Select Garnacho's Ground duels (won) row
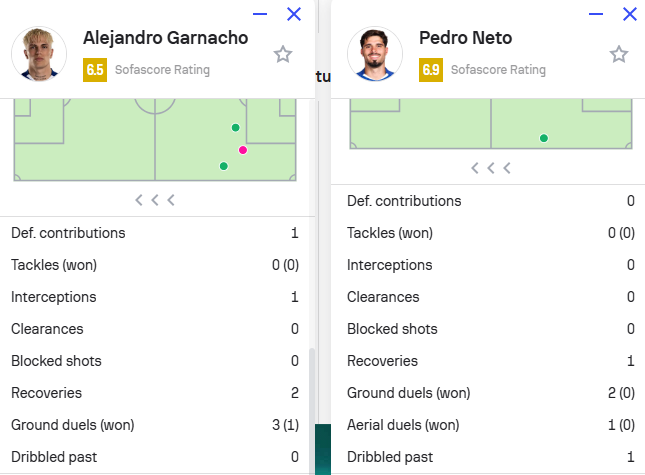 coord(155,425)
